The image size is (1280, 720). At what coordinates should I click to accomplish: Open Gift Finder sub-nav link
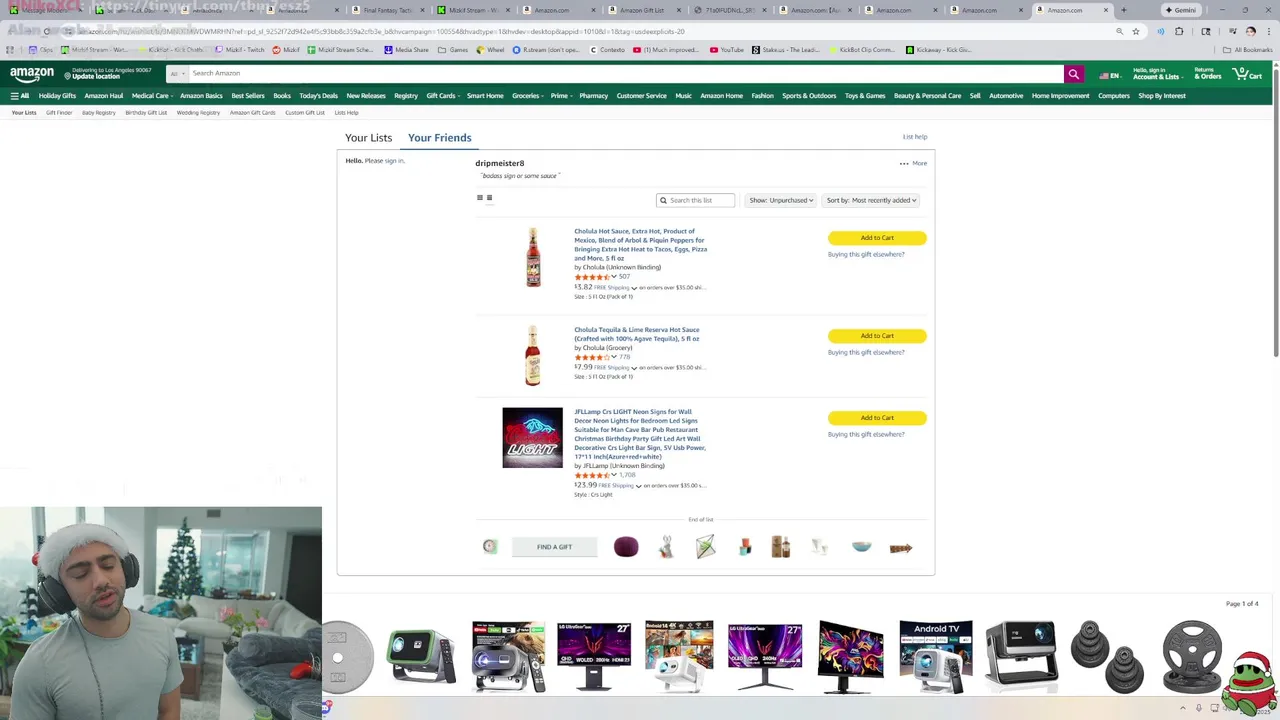click(x=59, y=113)
